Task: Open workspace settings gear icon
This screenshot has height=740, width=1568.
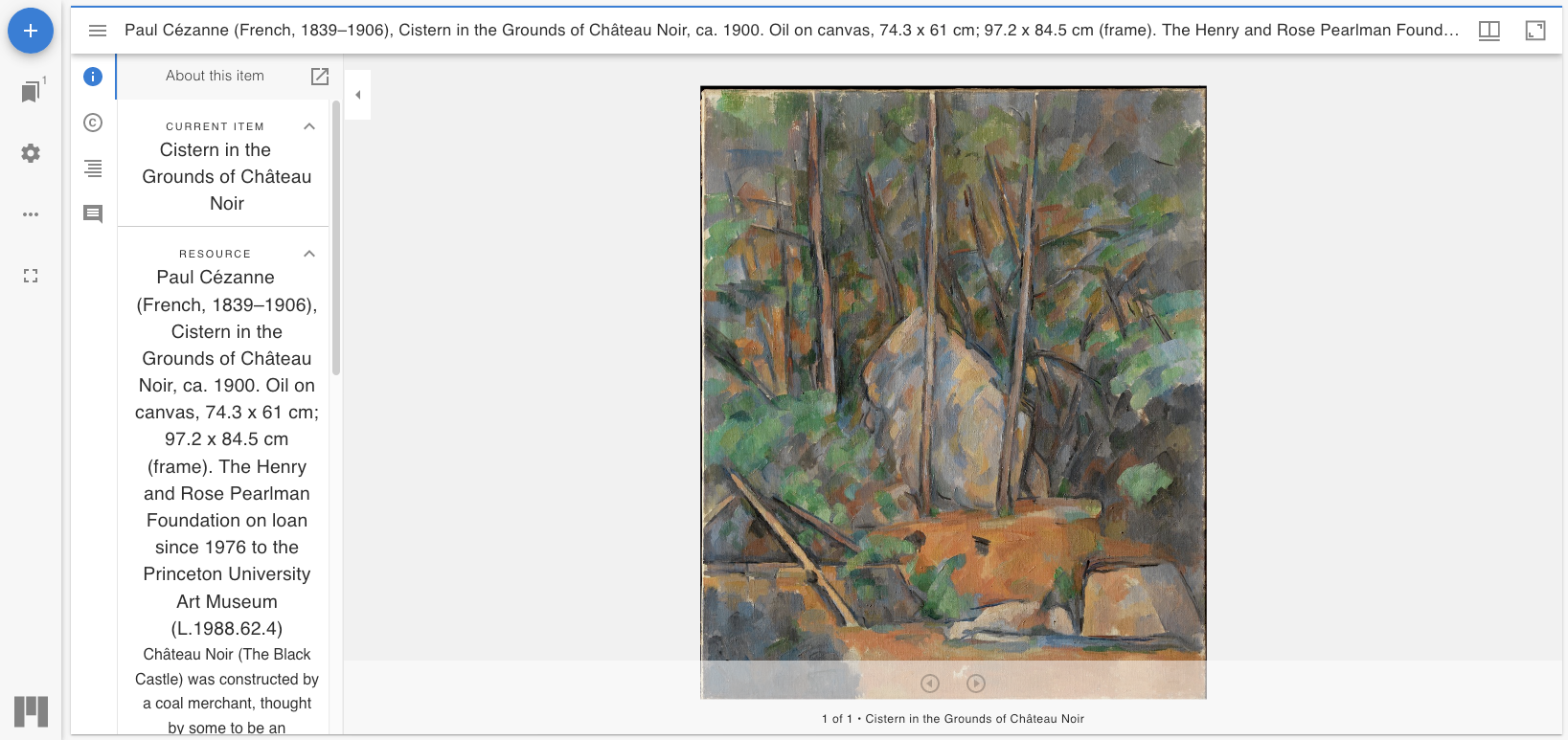Action: pyautogui.click(x=31, y=153)
